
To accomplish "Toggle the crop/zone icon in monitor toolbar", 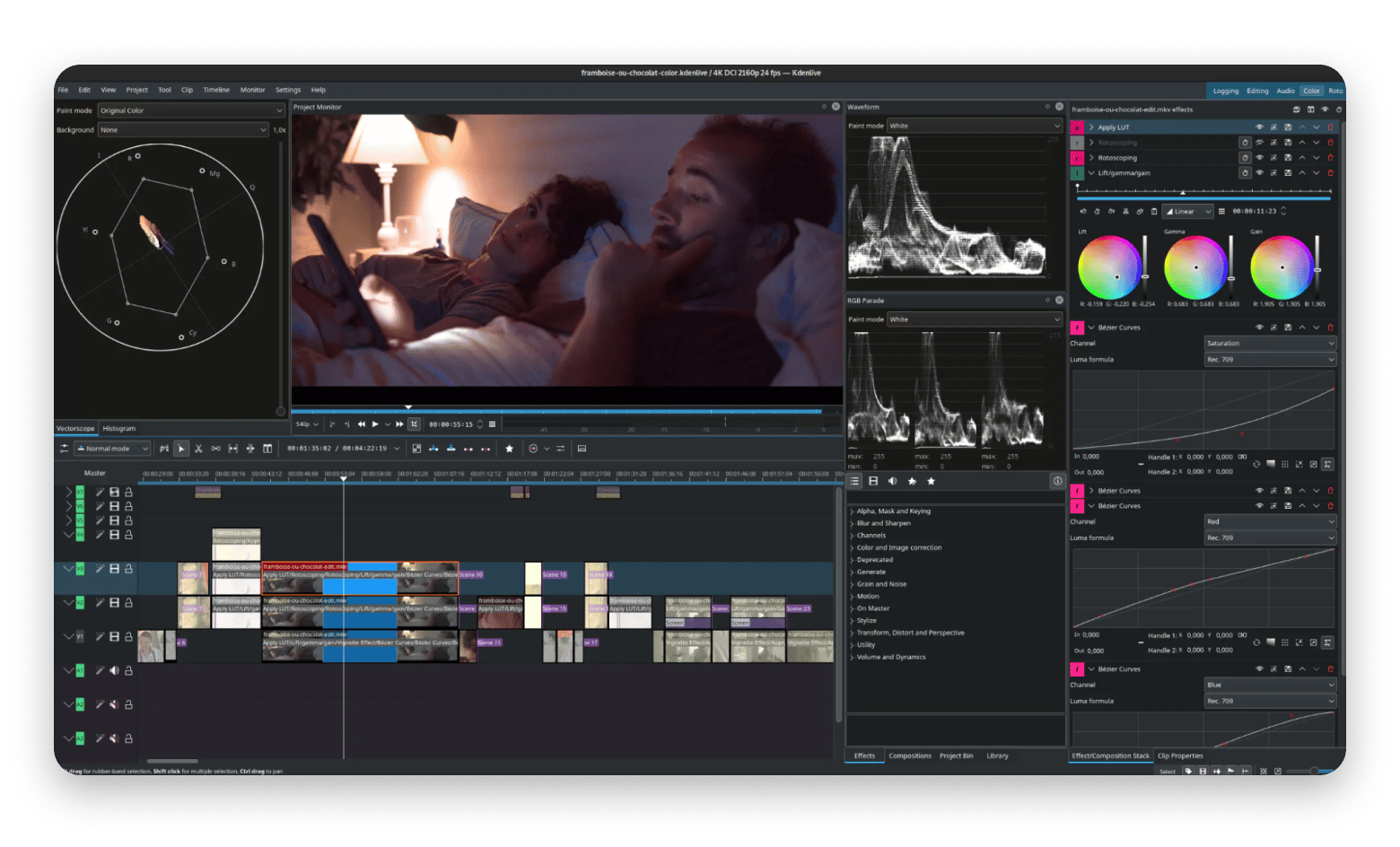I will 414,424.
